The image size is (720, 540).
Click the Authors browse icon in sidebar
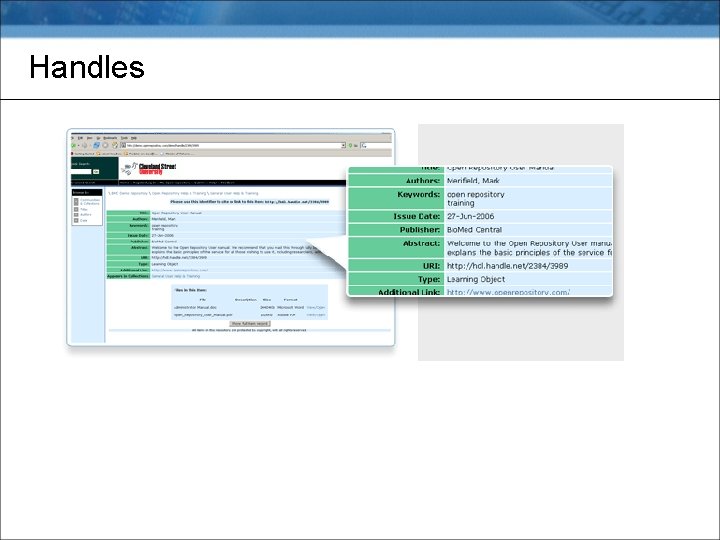(x=76, y=214)
